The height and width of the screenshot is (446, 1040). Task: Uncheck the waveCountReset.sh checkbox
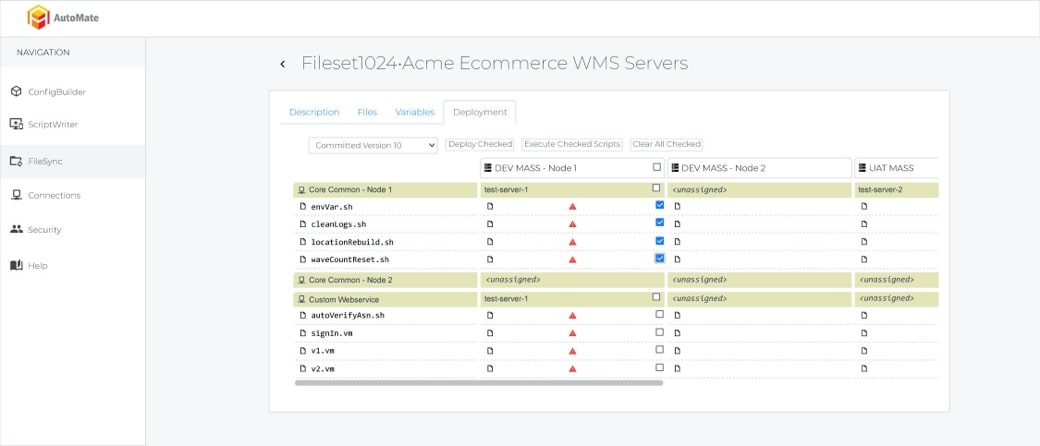coord(659,258)
